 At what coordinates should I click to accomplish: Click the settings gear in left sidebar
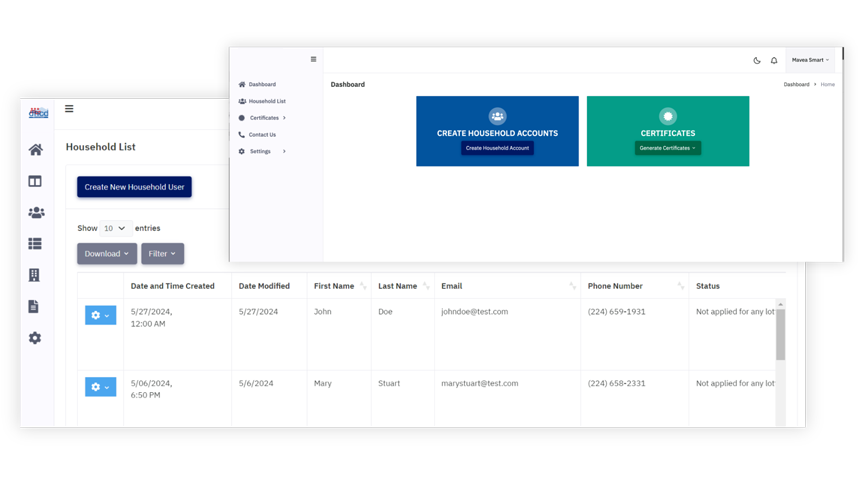click(35, 338)
